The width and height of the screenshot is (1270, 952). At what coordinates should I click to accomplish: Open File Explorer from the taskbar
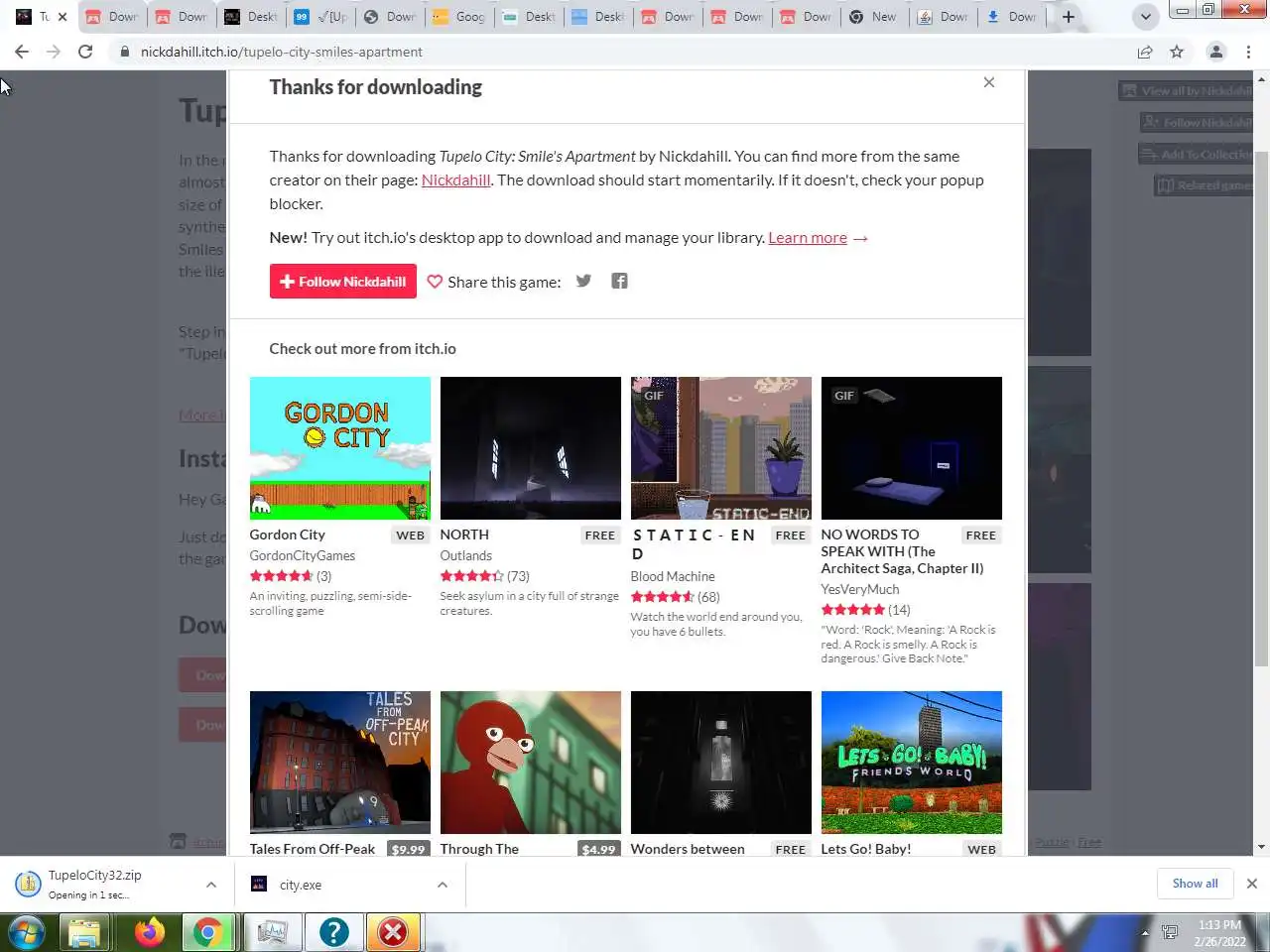point(84,932)
